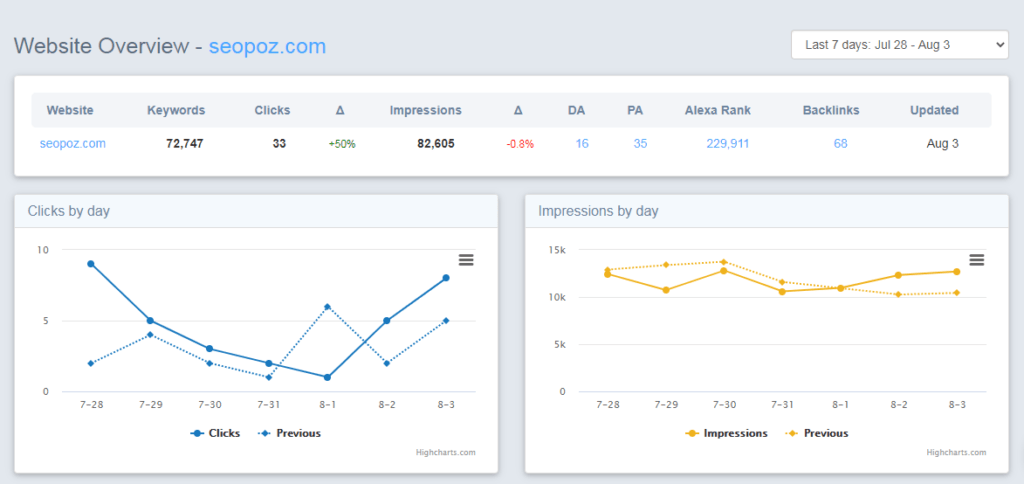This screenshot has width=1024, height=484.
Task: Click the Website column header
Action: [70, 110]
